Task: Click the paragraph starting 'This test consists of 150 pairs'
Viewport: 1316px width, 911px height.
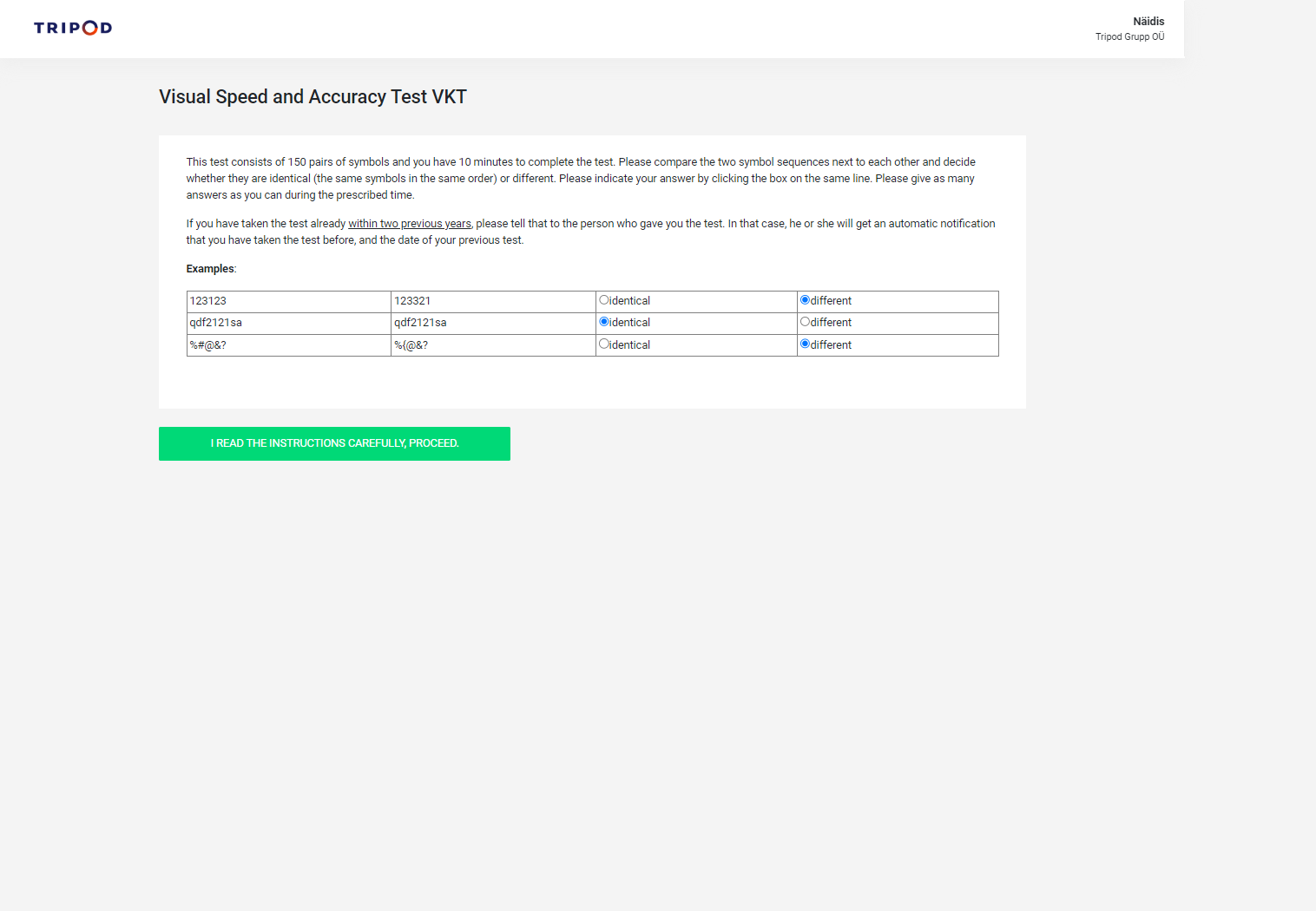Action: click(x=580, y=179)
